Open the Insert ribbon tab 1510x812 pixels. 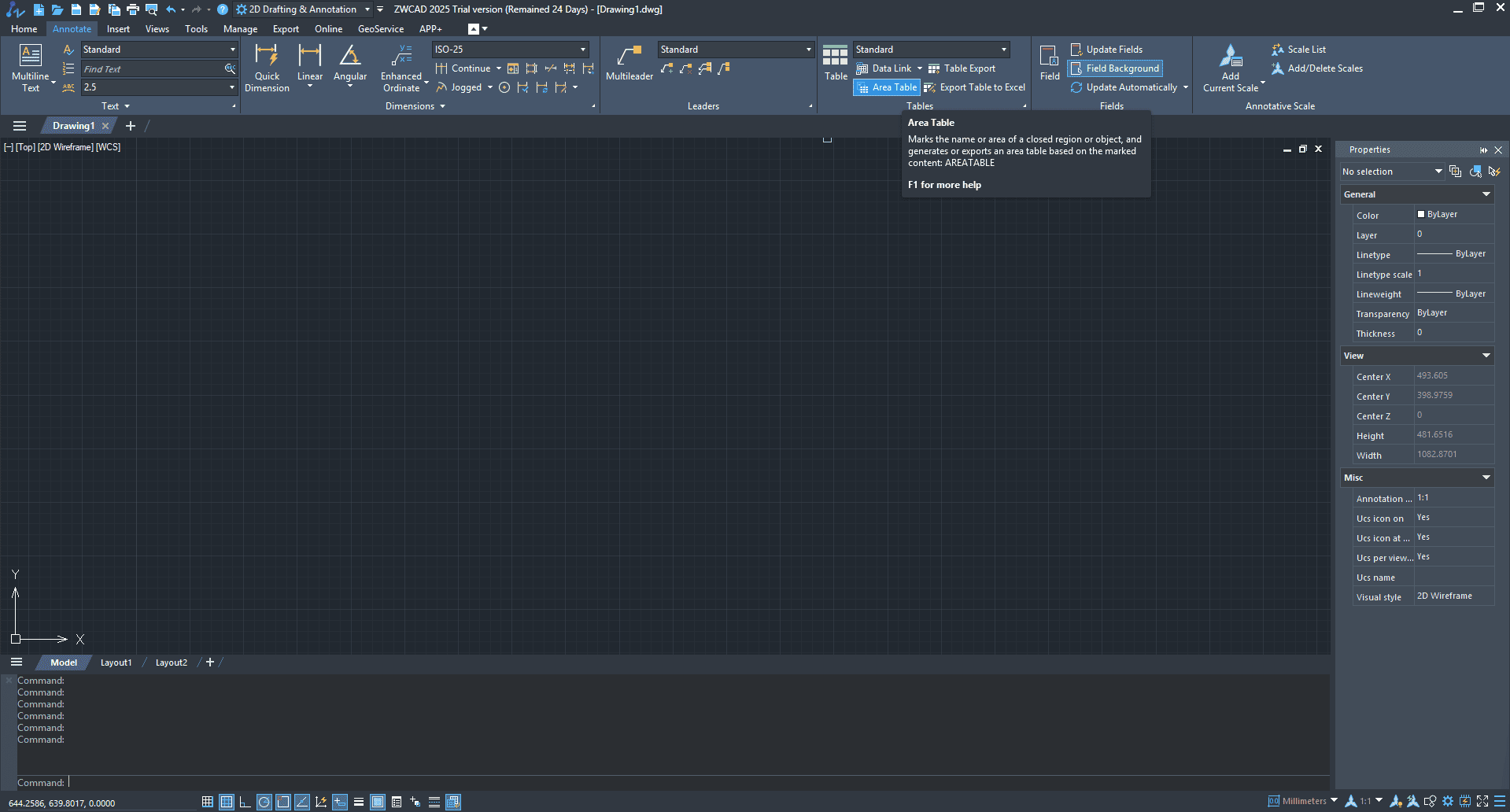[119, 29]
